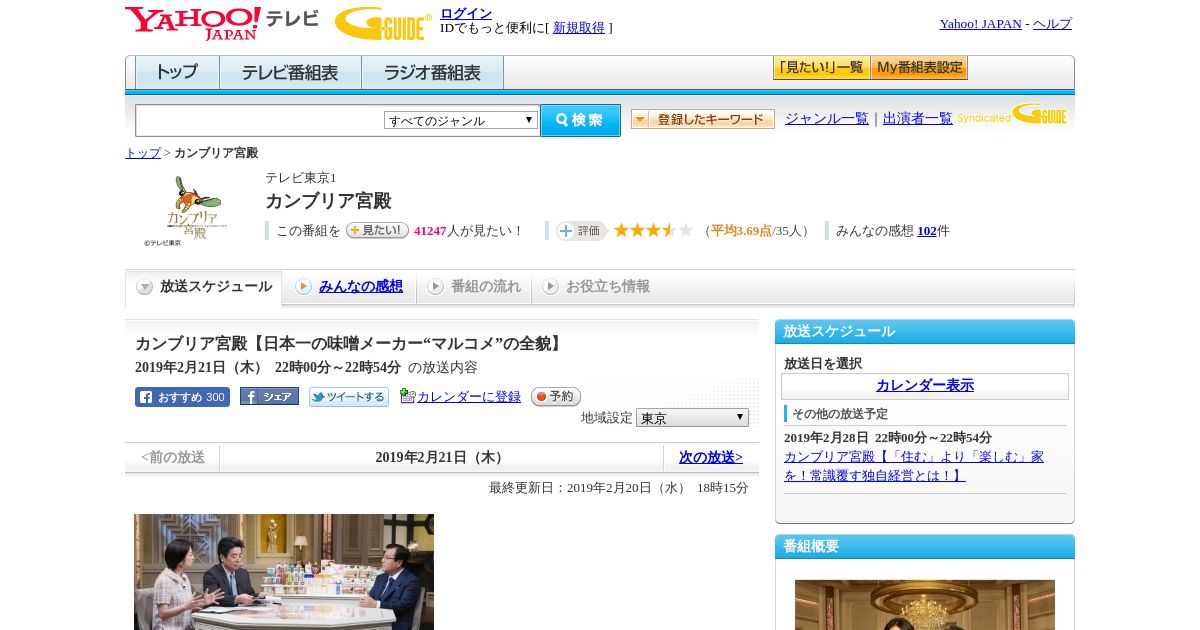This screenshot has width=1200, height=630.
Task: Click the カレンダー表示 link
Action: coord(925,386)
